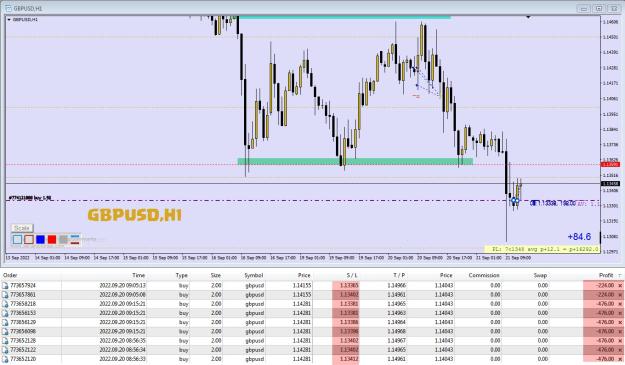Sort by the Swap column header
625x365 pixels.
tap(540, 275)
